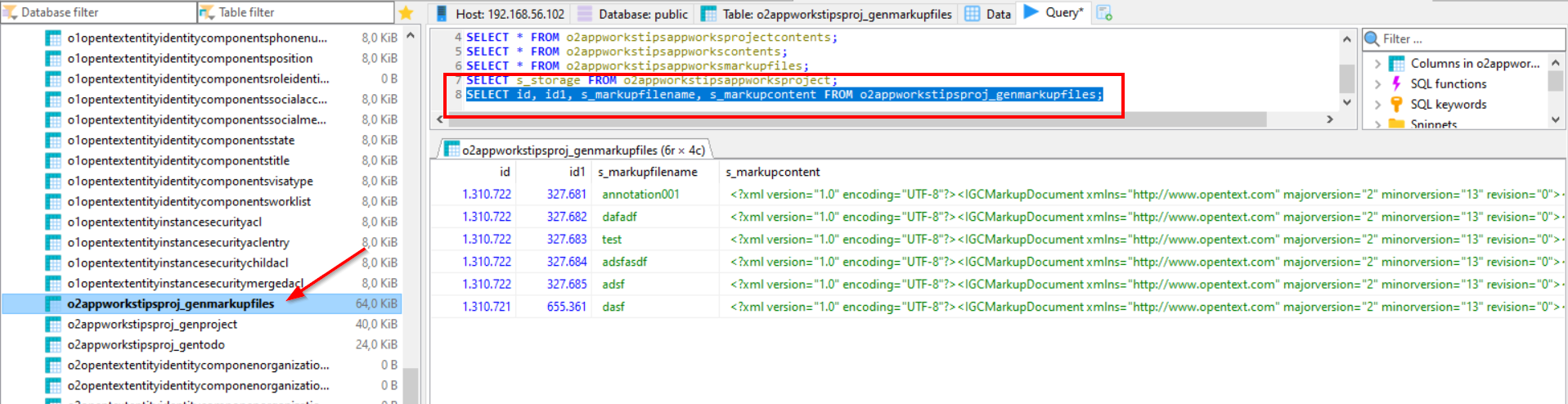The width and height of the screenshot is (1568, 404).
Task: Sort results by s_markupfilename column header
Action: [647, 172]
